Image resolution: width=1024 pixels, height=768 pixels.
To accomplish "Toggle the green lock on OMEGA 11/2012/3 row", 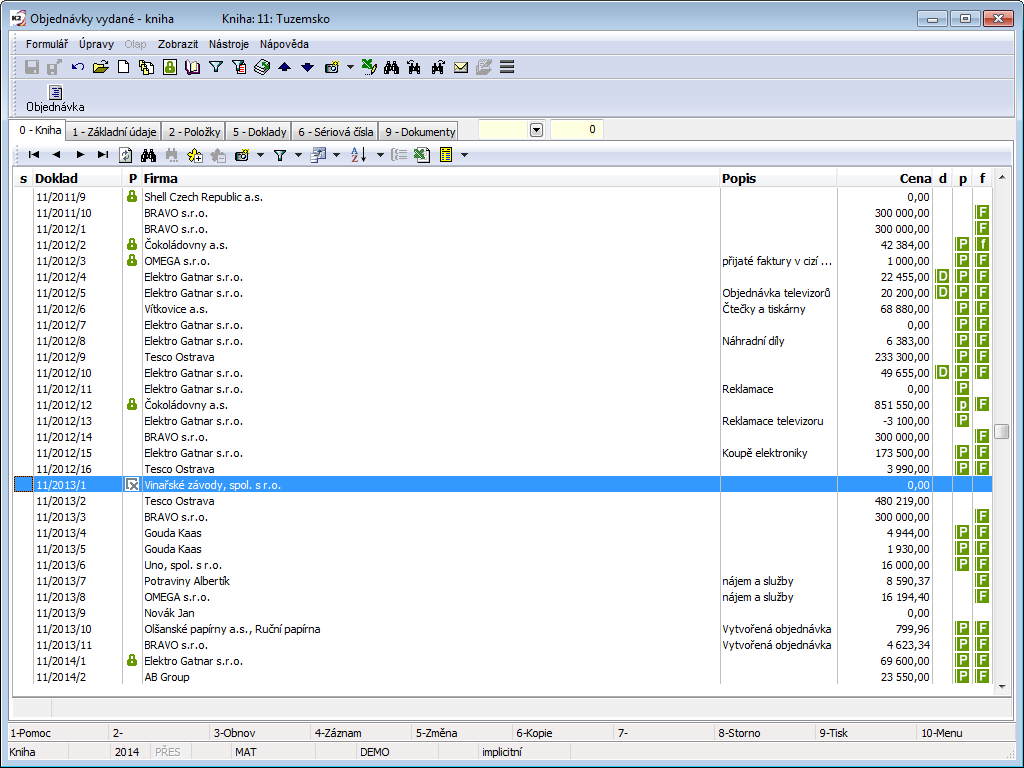I will coord(132,261).
